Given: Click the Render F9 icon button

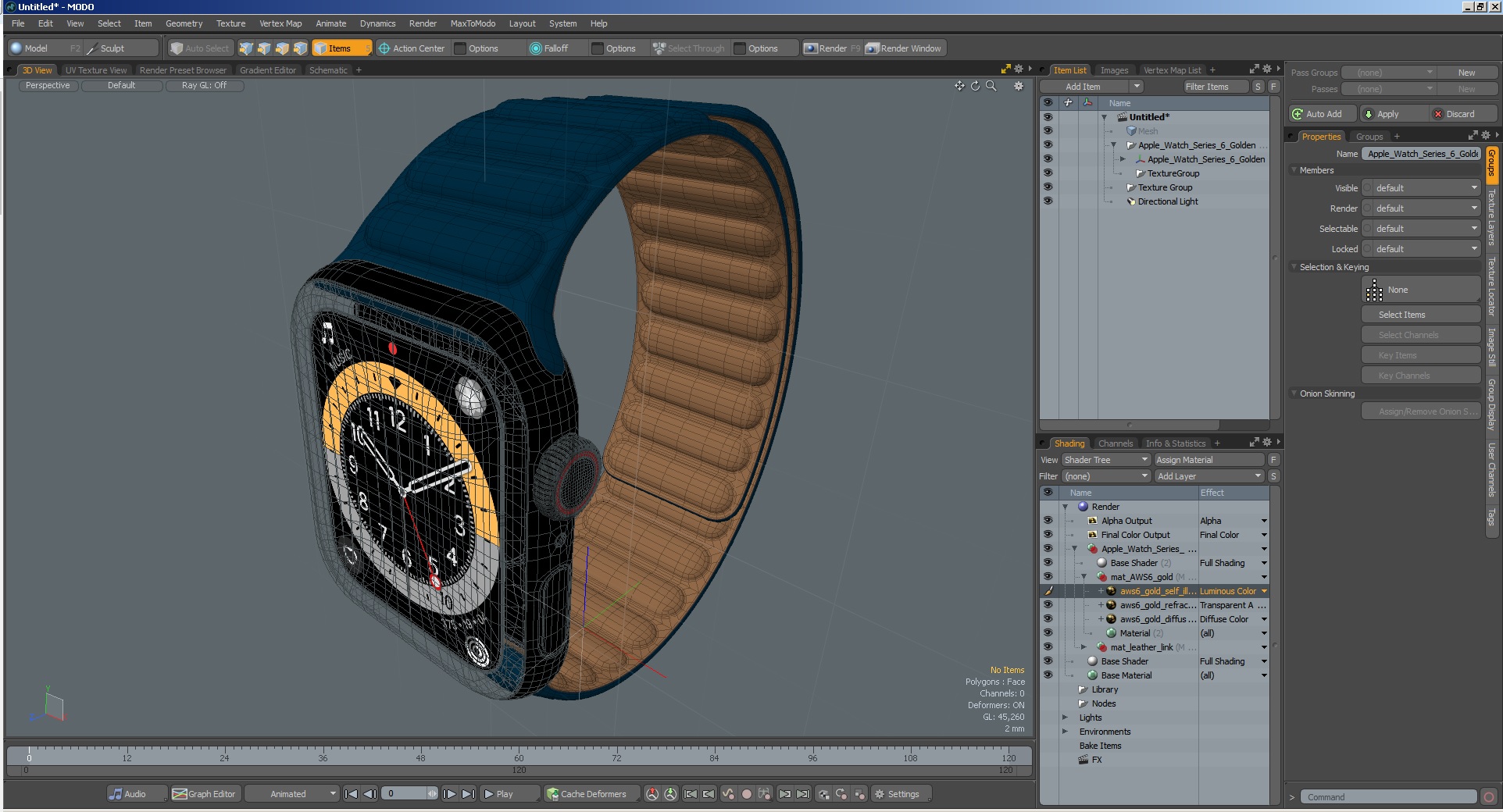Looking at the screenshot, I should 832,48.
